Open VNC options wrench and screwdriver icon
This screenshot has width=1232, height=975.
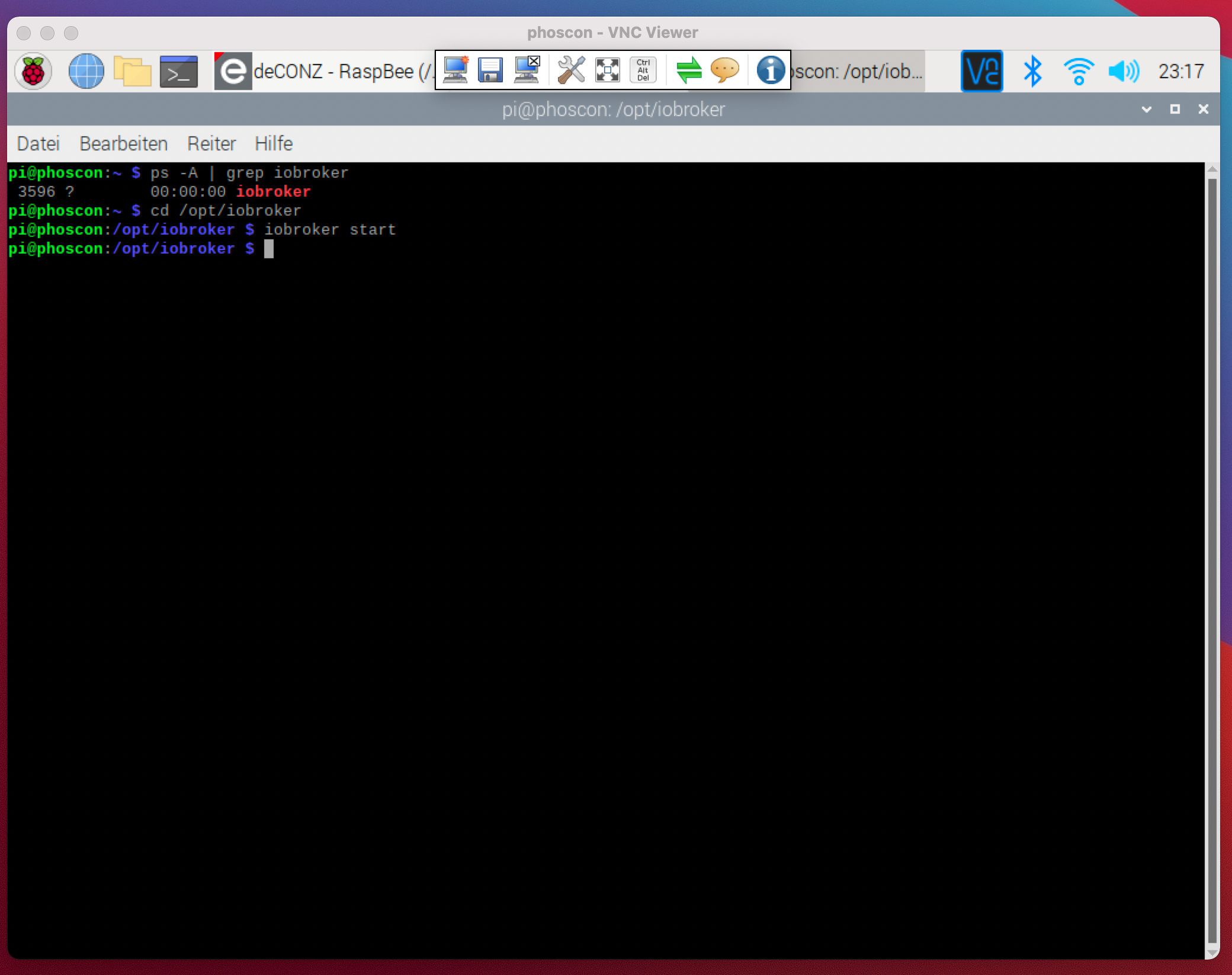(571, 70)
